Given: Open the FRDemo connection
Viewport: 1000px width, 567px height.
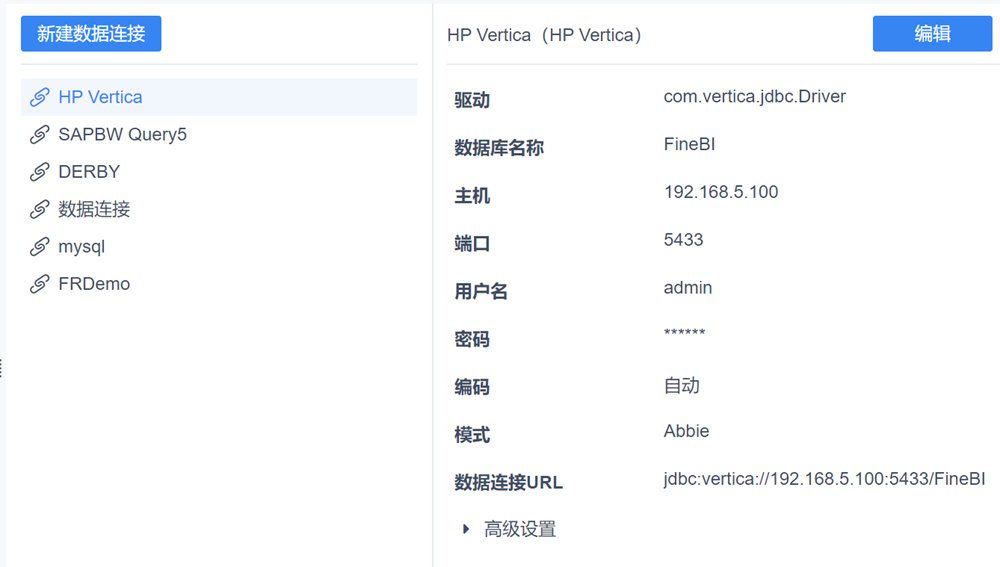Looking at the screenshot, I should 94,284.
